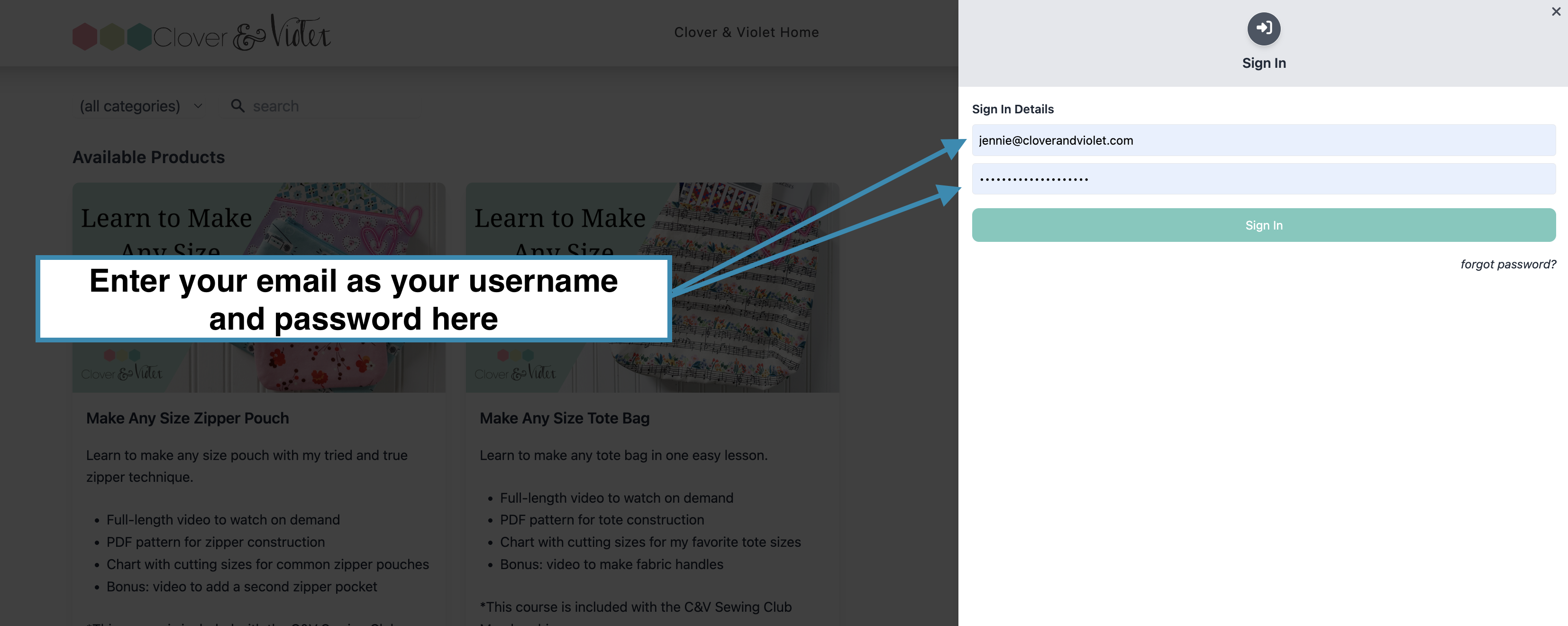Viewport: 1568px width, 626px height.
Task: Click 'PDF pattern for tote construction' text
Action: click(602, 520)
